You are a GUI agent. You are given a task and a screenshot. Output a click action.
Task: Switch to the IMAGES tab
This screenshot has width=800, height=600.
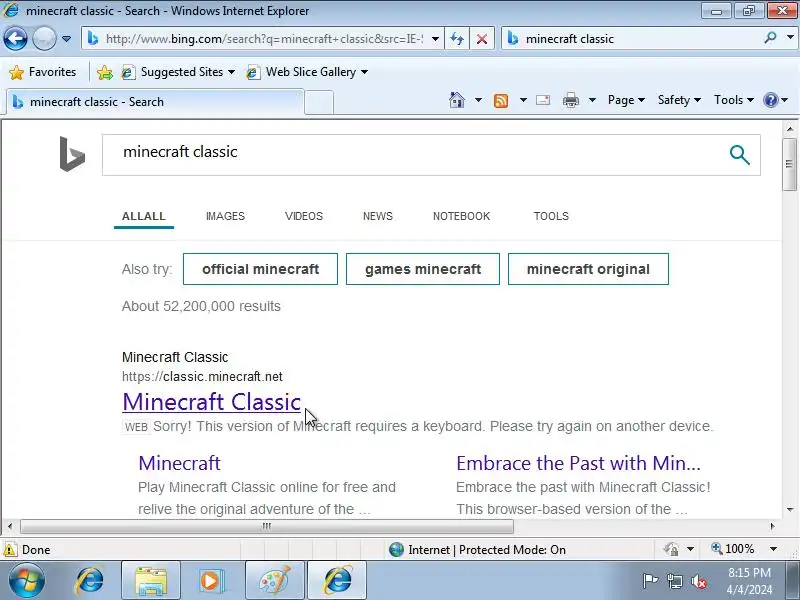pyautogui.click(x=226, y=216)
